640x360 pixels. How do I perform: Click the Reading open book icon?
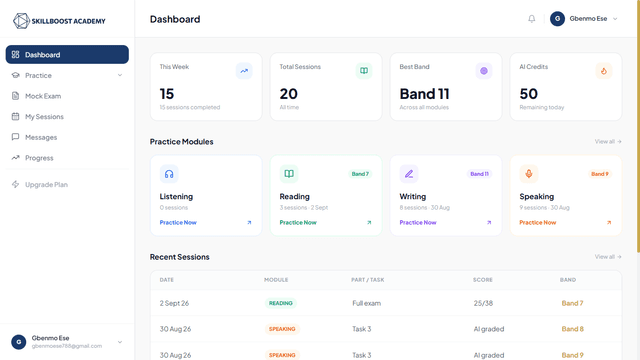pos(289,174)
